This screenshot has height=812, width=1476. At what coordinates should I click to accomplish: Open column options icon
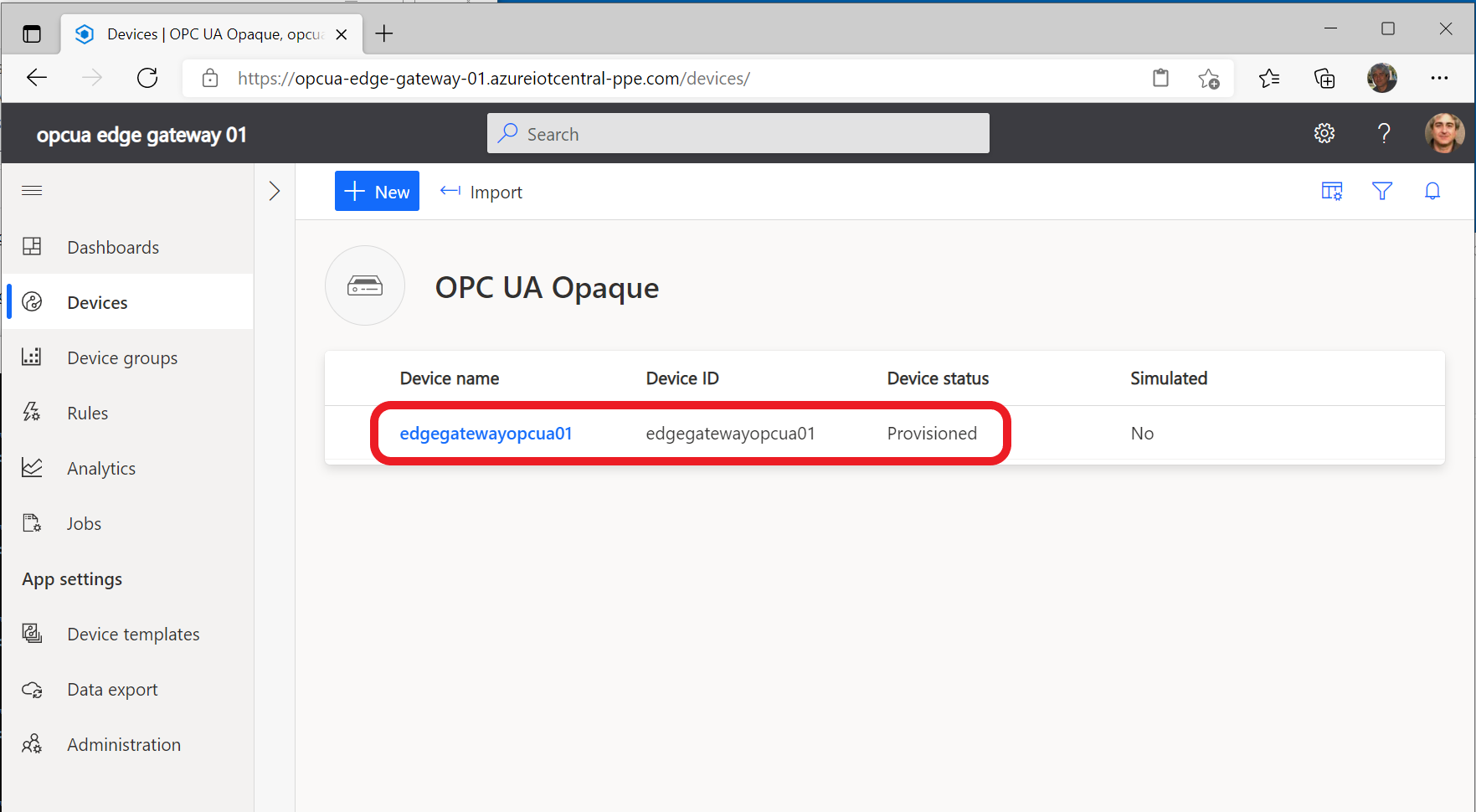(x=1332, y=191)
